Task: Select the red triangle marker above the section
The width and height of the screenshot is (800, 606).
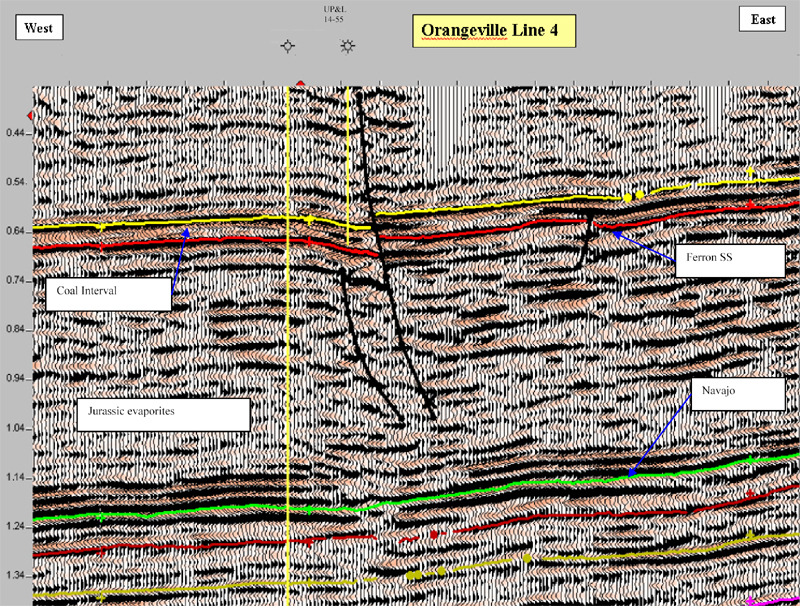Action: point(299,84)
